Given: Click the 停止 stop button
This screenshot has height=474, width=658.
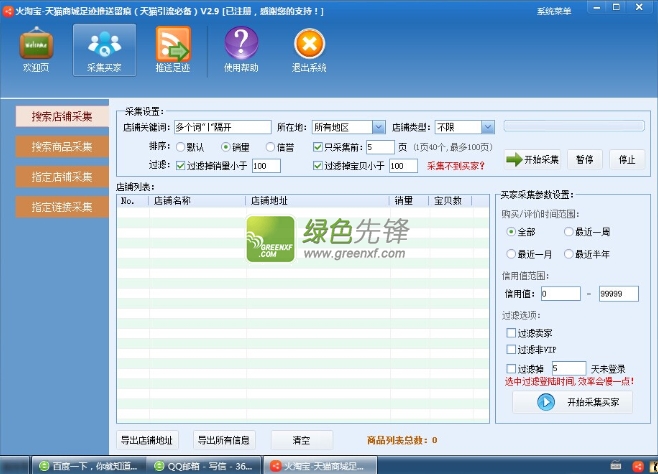Looking at the screenshot, I should coord(627,159).
